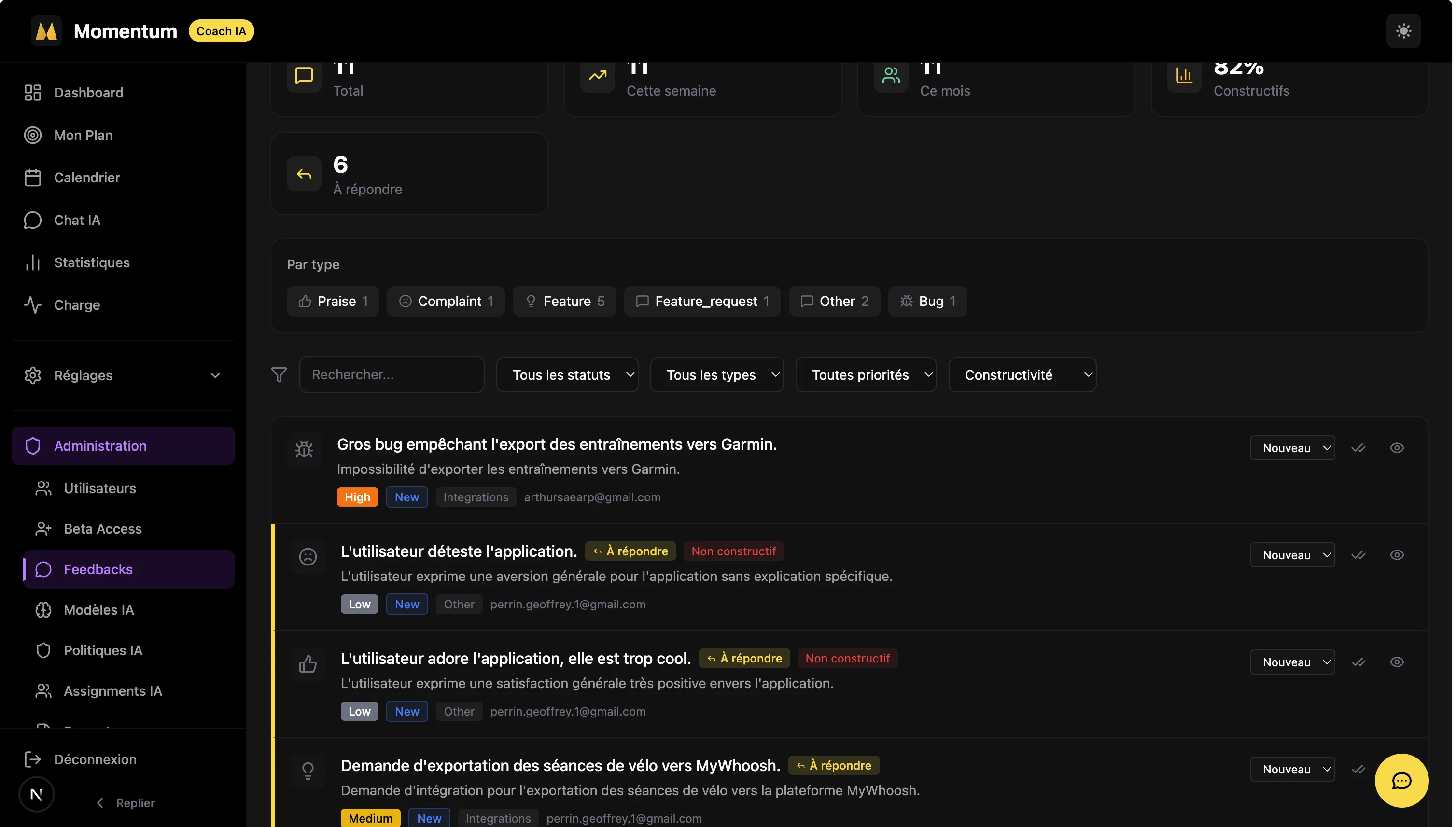The width and height of the screenshot is (1456, 827).
Task: Open the Tous les statuts dropdown
Action: (567, 375)
